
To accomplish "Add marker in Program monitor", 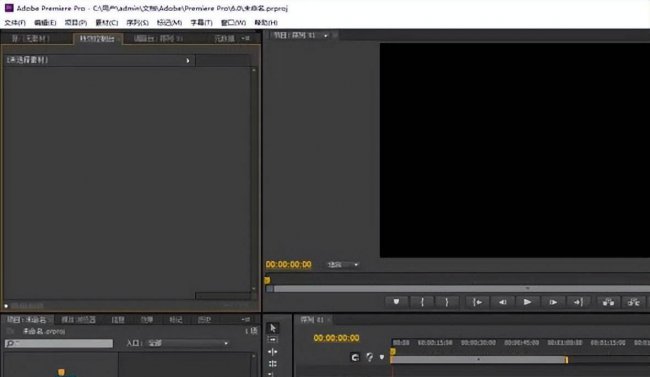I will (x=396, y=302).
